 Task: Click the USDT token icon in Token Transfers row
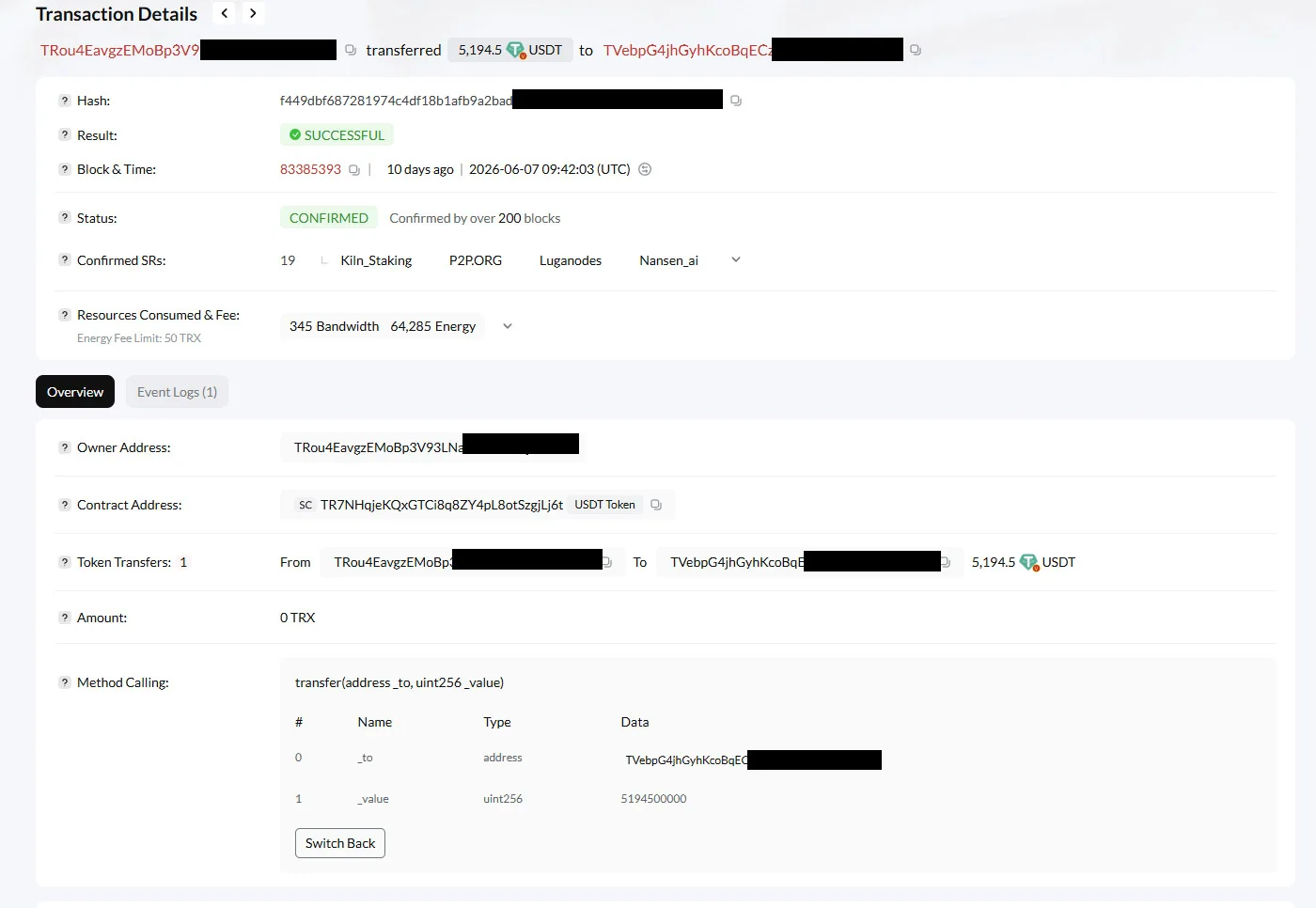click(x=1029, y=562)
